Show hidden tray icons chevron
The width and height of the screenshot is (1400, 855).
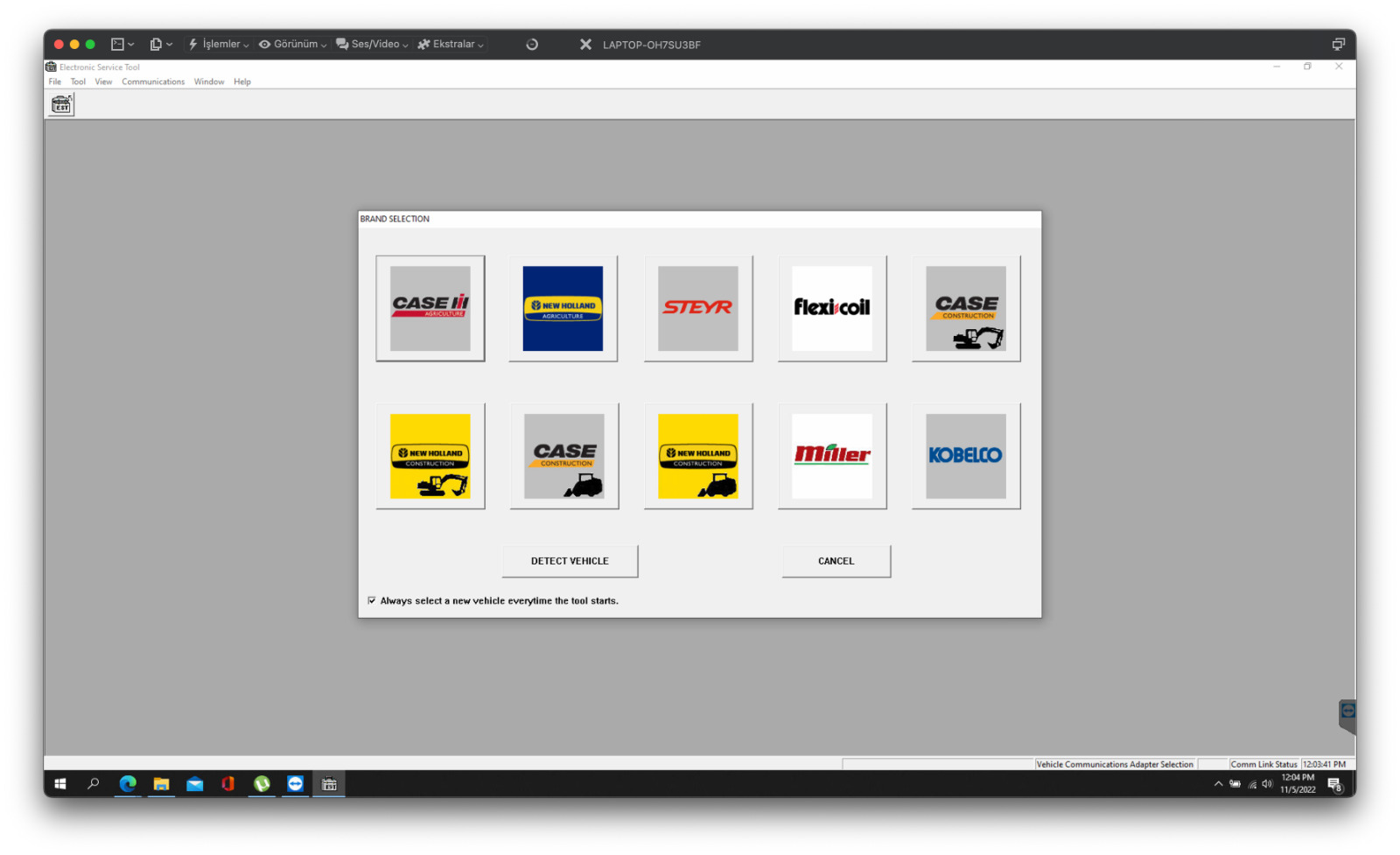(1218, 784)
